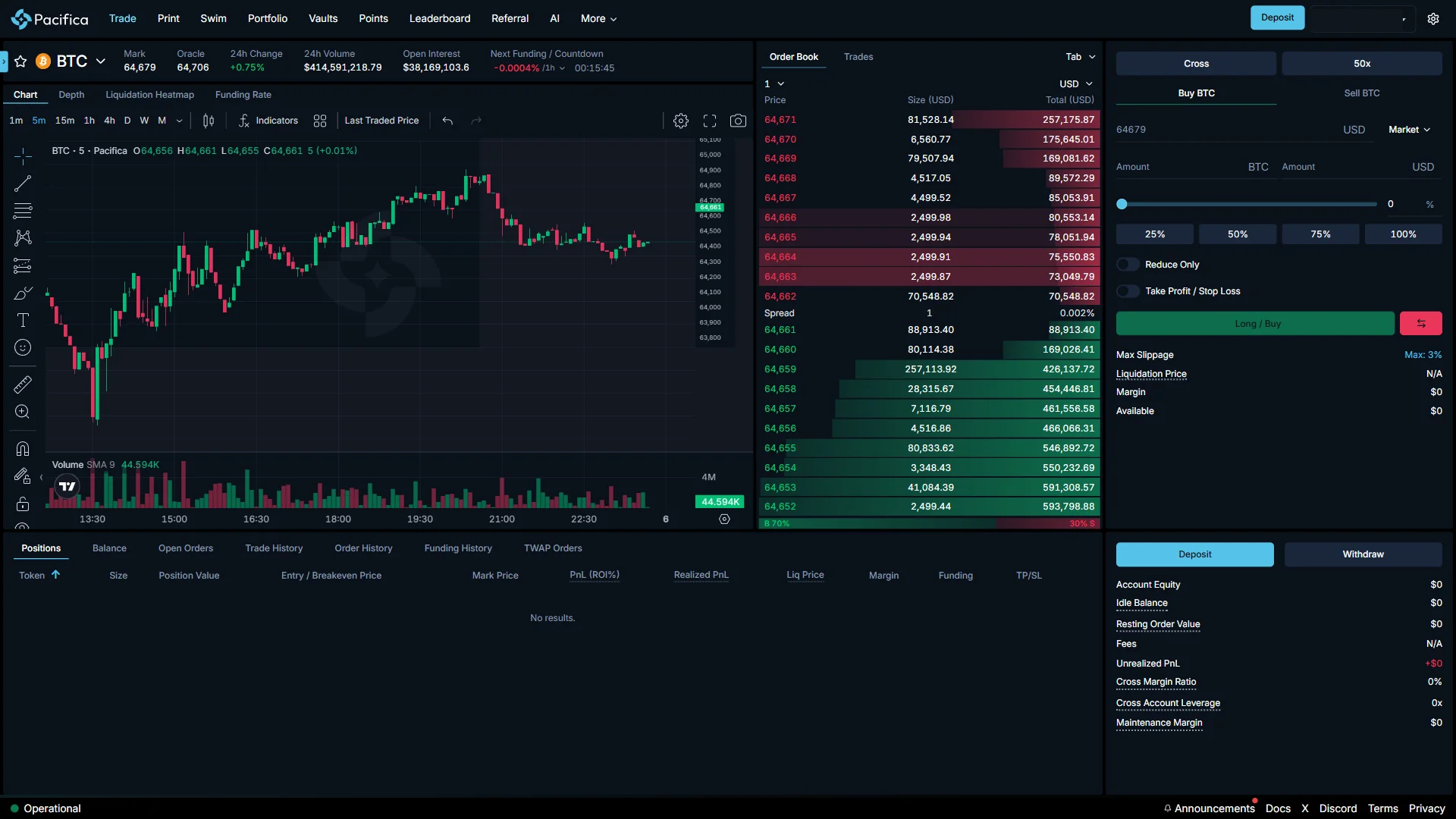Enable Take Profit / Stop Loss
The image size is (1456, 819).
tap(1128, 291)
